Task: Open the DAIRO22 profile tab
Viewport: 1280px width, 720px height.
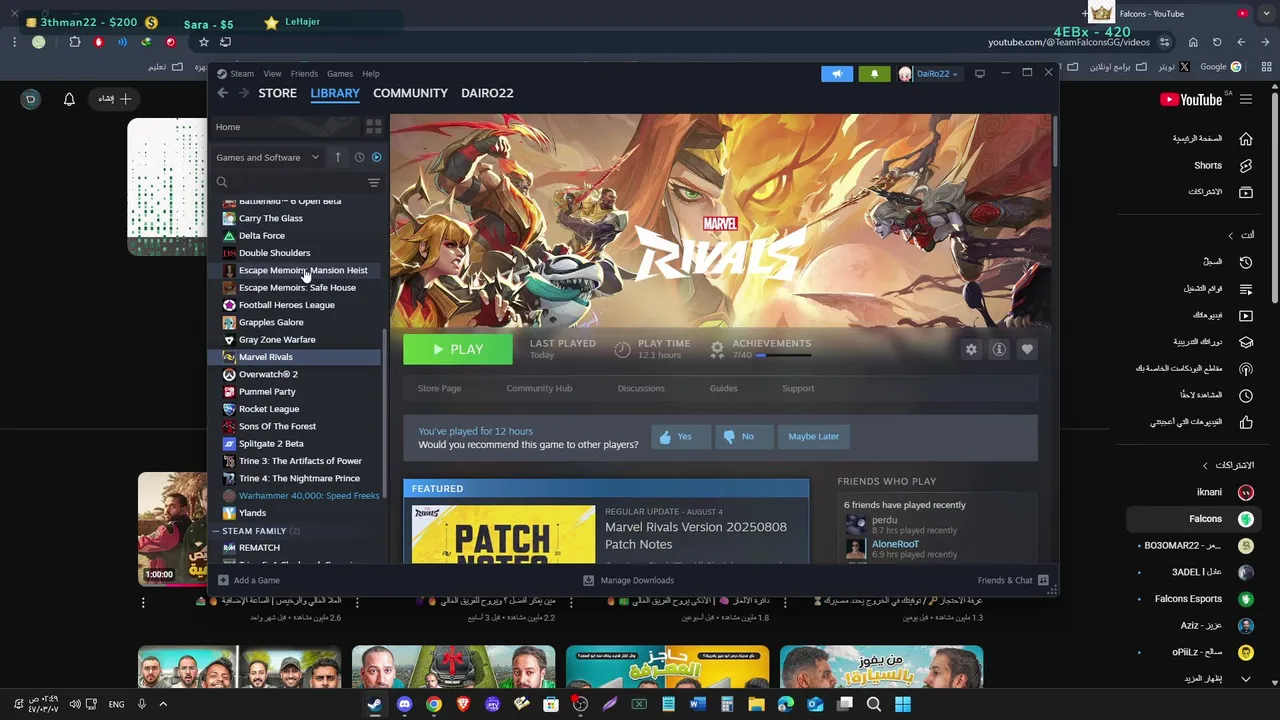Action: click(x=487, y=93)
